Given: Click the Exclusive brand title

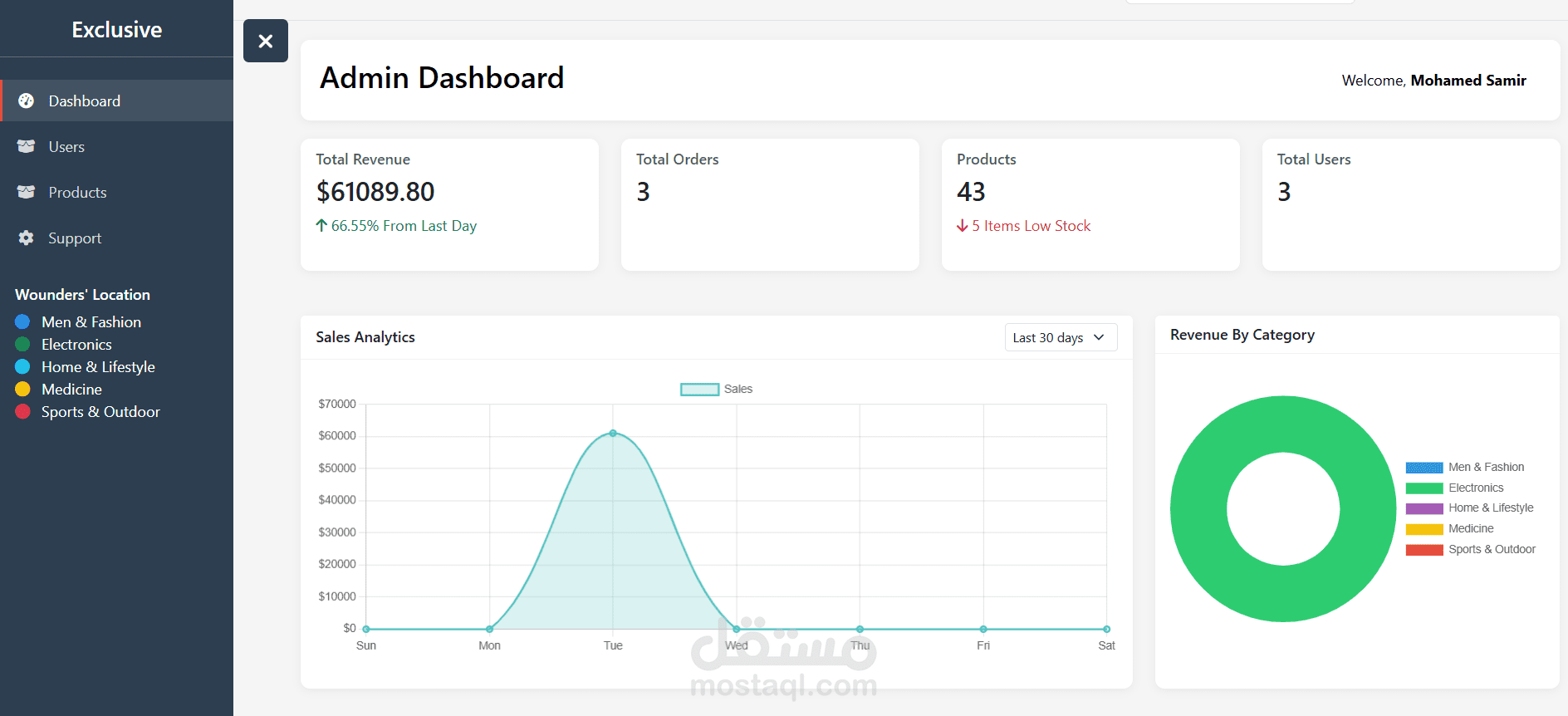Looking at the screenshot, I should [116, 30].
